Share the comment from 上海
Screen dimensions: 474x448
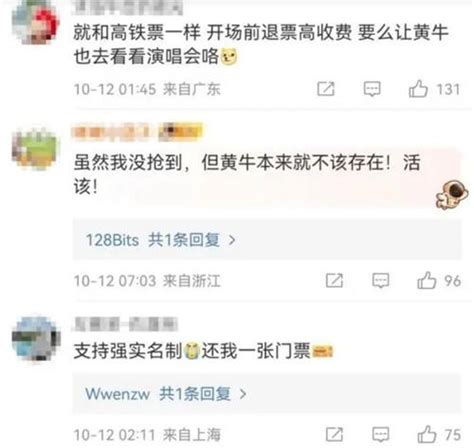click(x=334, y=434)
